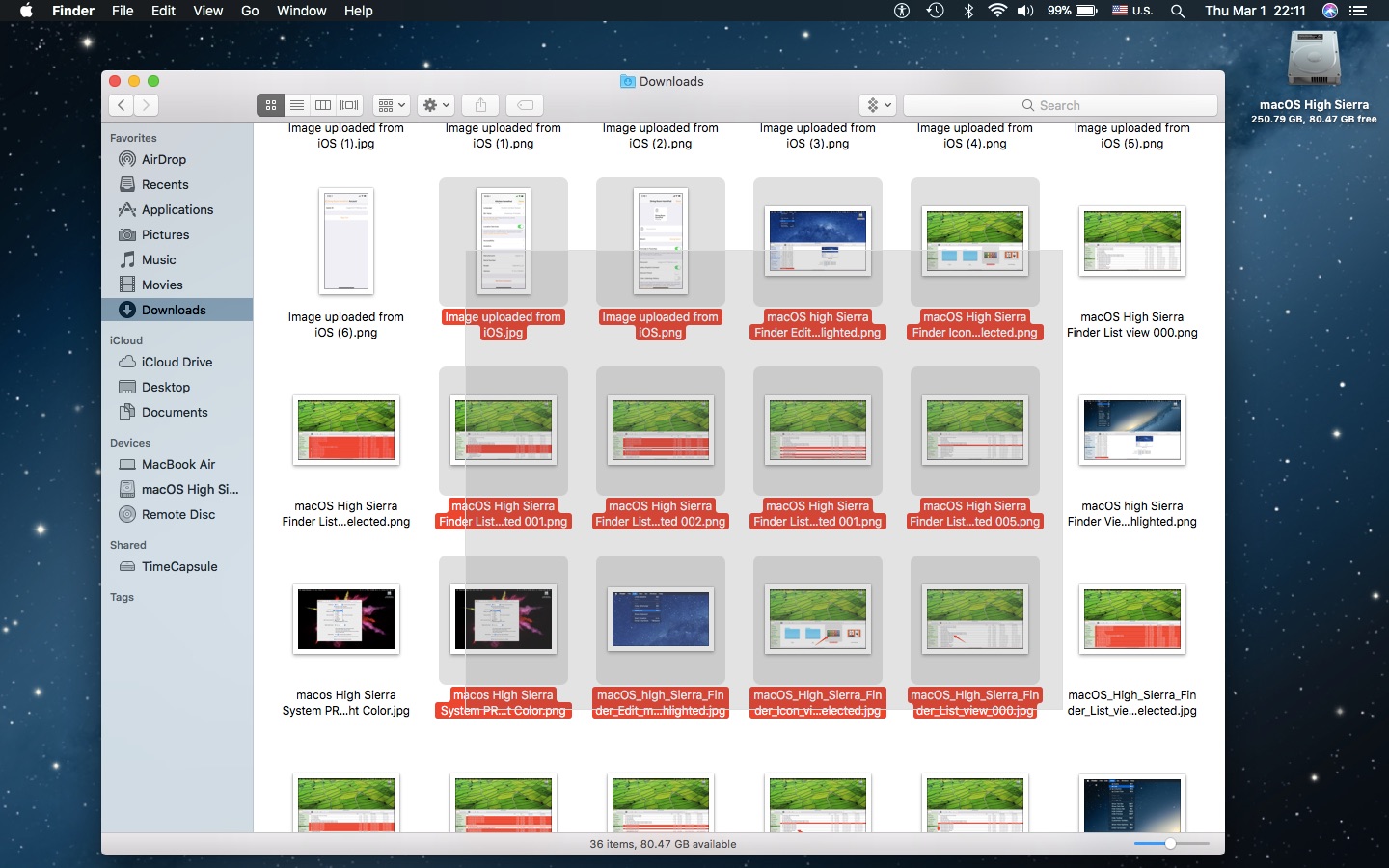Image resolution: width=1389 pixels, height=868 pixels.
Task: Open the Go menu
Action: (250, 11)
